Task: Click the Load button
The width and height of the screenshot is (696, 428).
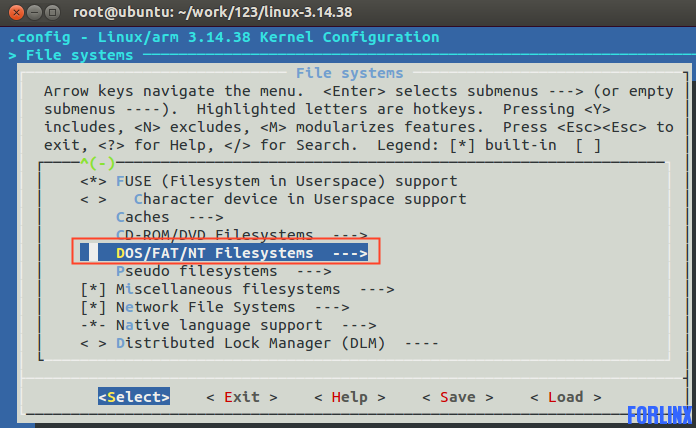Action: coord(566,397)
